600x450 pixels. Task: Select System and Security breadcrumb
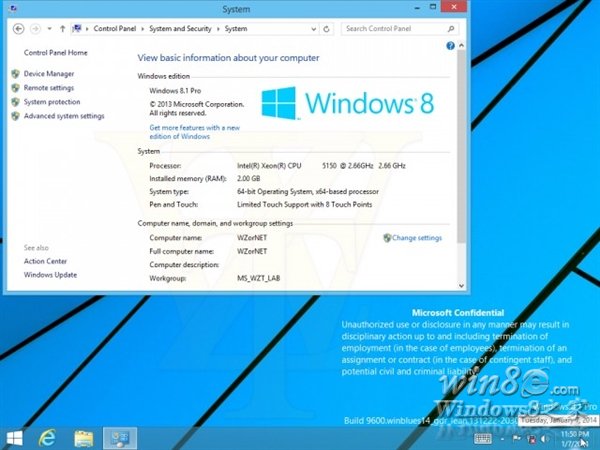(180, 29)
